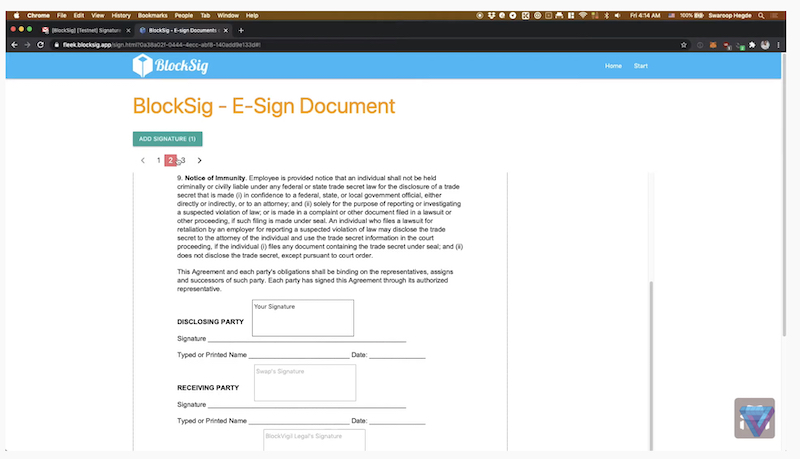Open the Help menu
800x459 pixels.
coord(252,15)
